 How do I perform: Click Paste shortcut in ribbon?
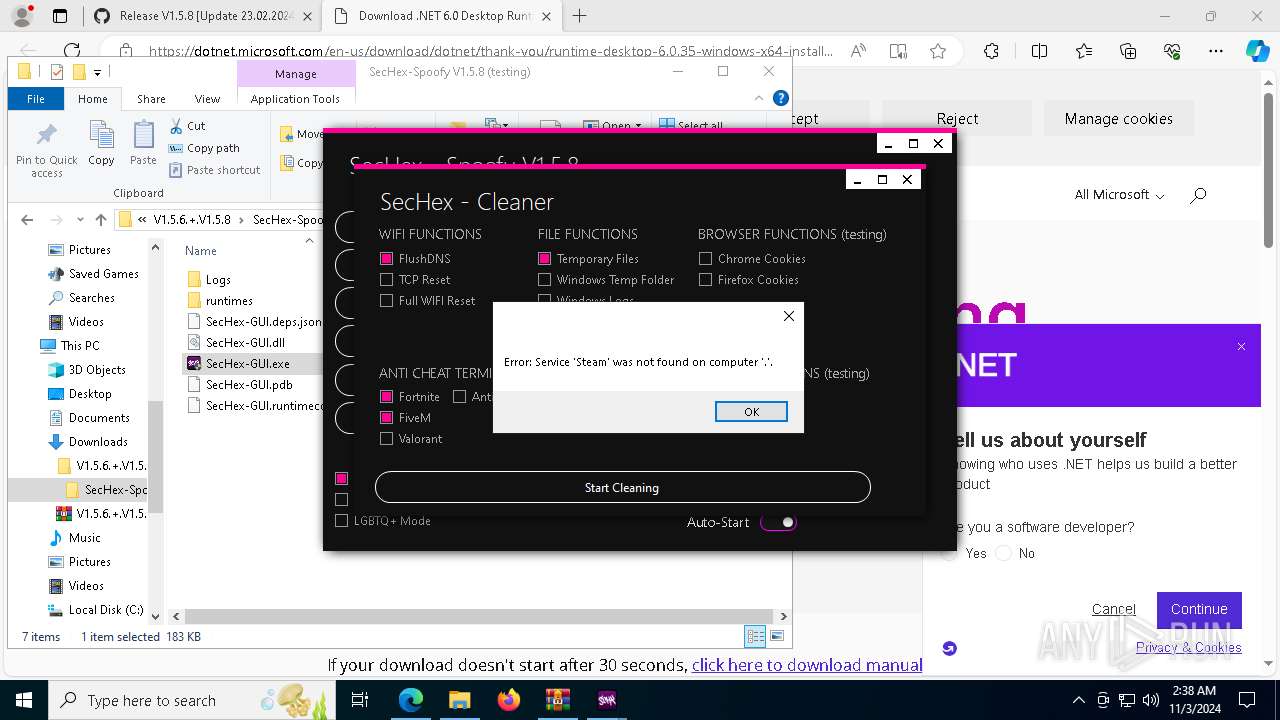click(214, 170)
